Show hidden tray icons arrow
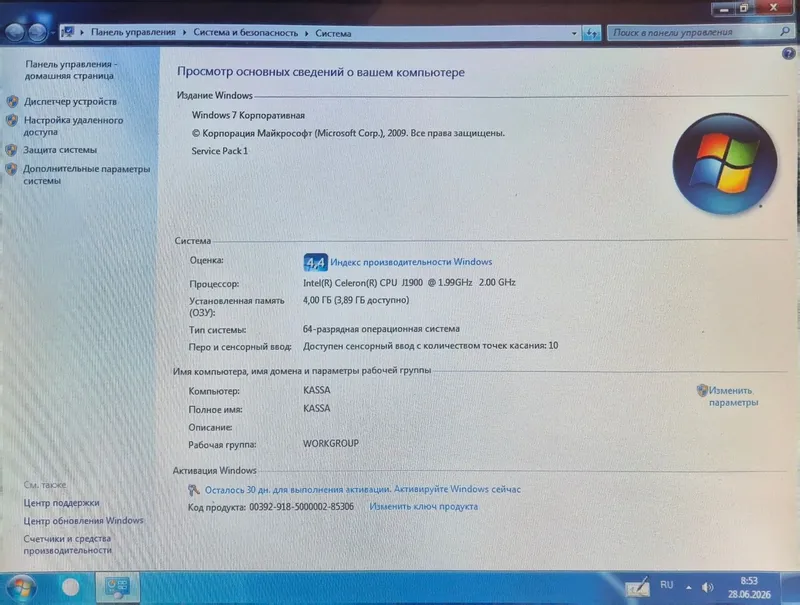 click(689, 588)
